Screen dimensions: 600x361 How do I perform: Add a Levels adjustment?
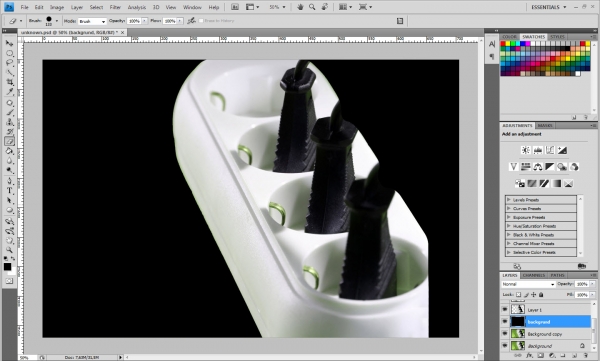coord(538,150)
